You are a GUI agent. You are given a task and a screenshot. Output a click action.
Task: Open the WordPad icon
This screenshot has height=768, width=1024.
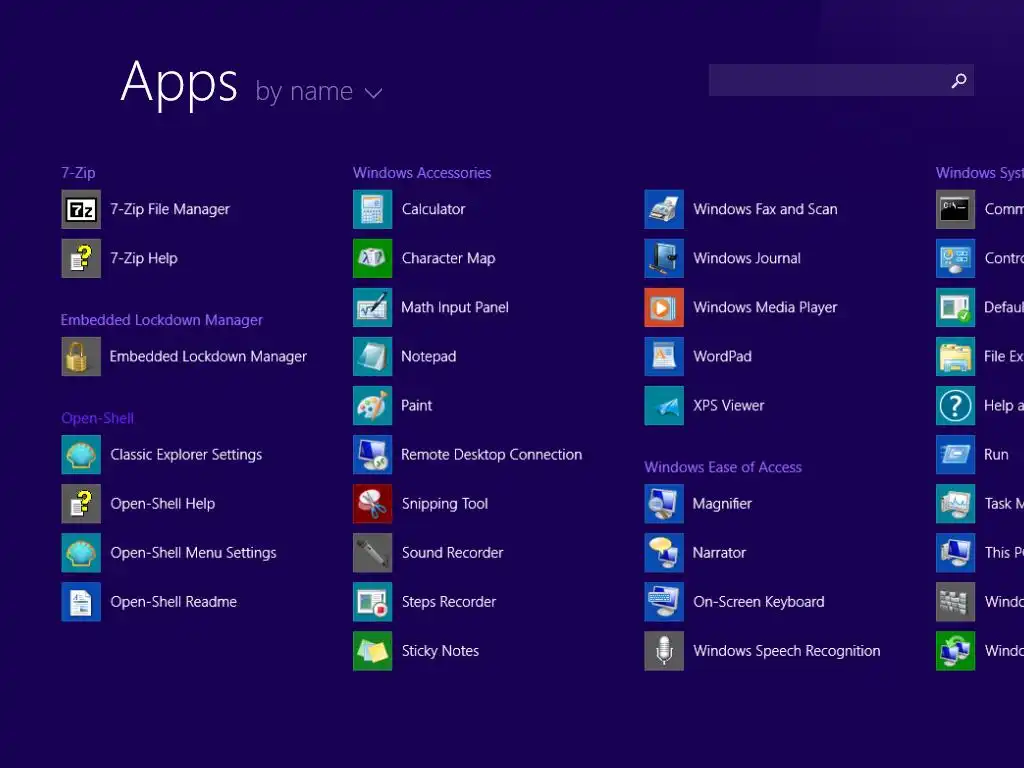click(x=664, y=357)
